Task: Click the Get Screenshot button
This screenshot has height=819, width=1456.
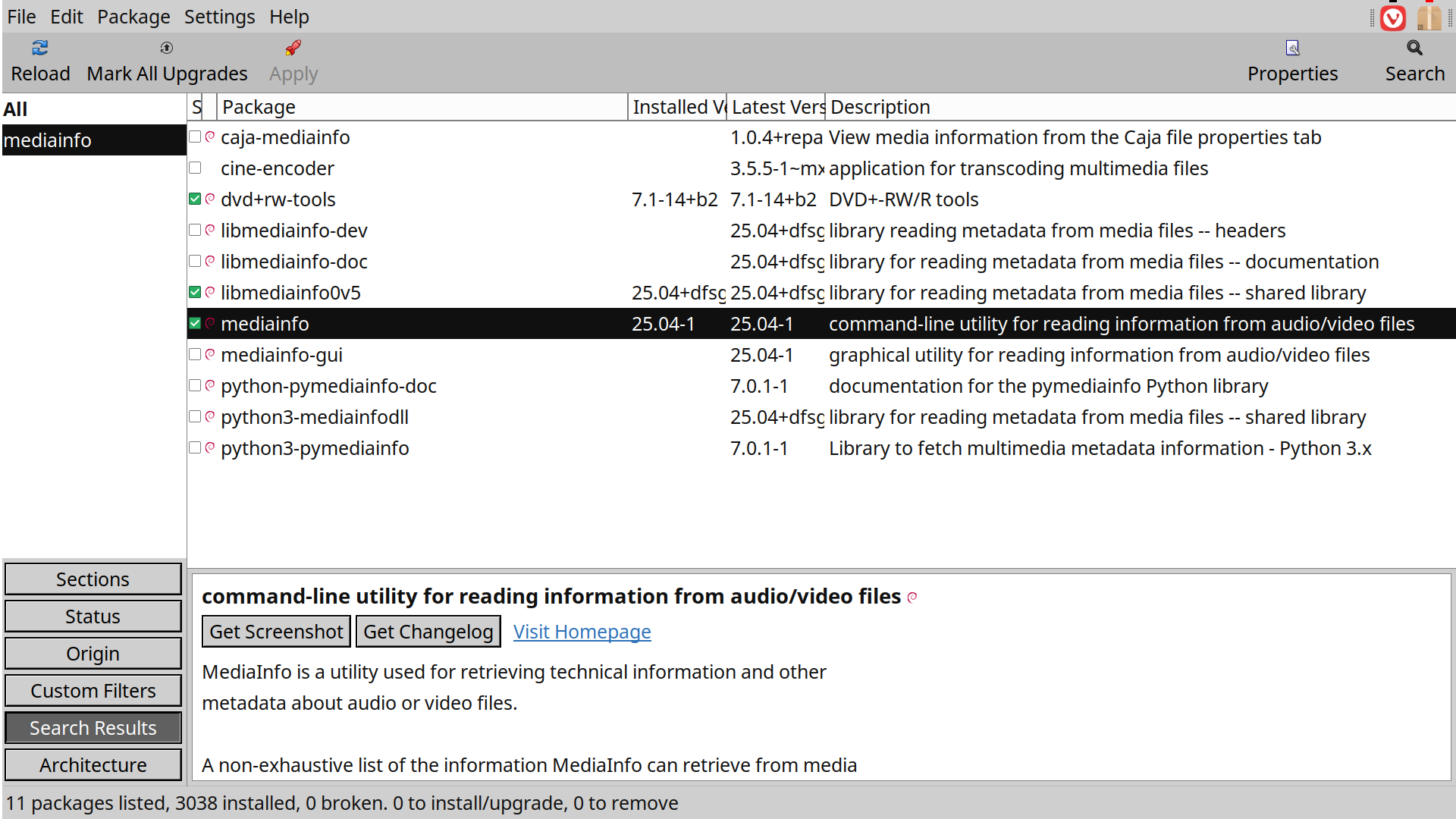Action: point(276,631)
